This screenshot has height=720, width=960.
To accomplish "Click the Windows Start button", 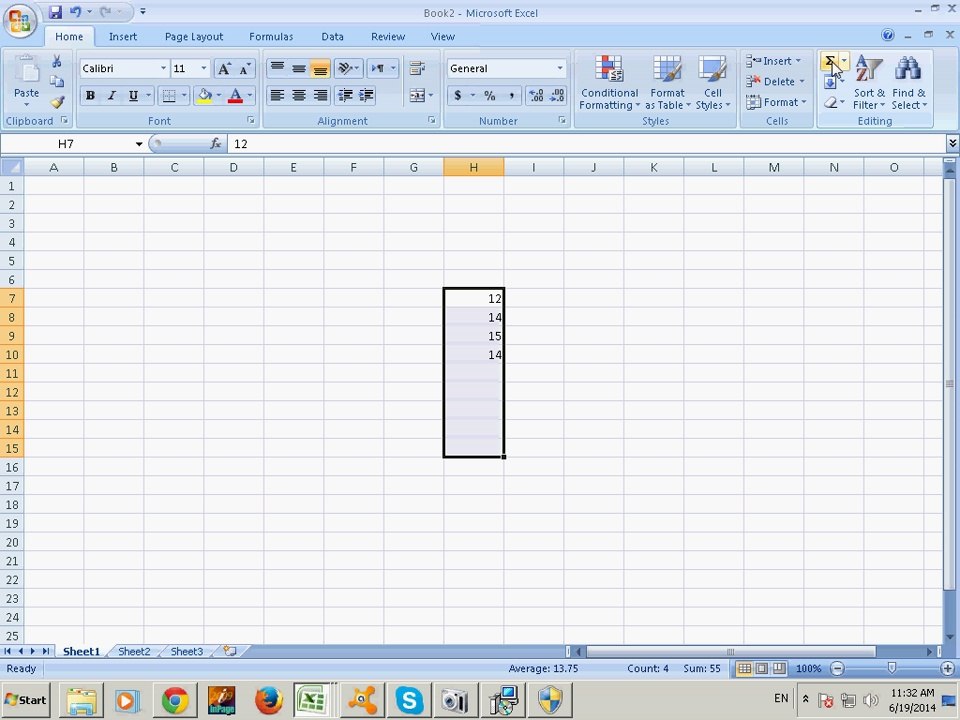I will (x=26, y=700).
